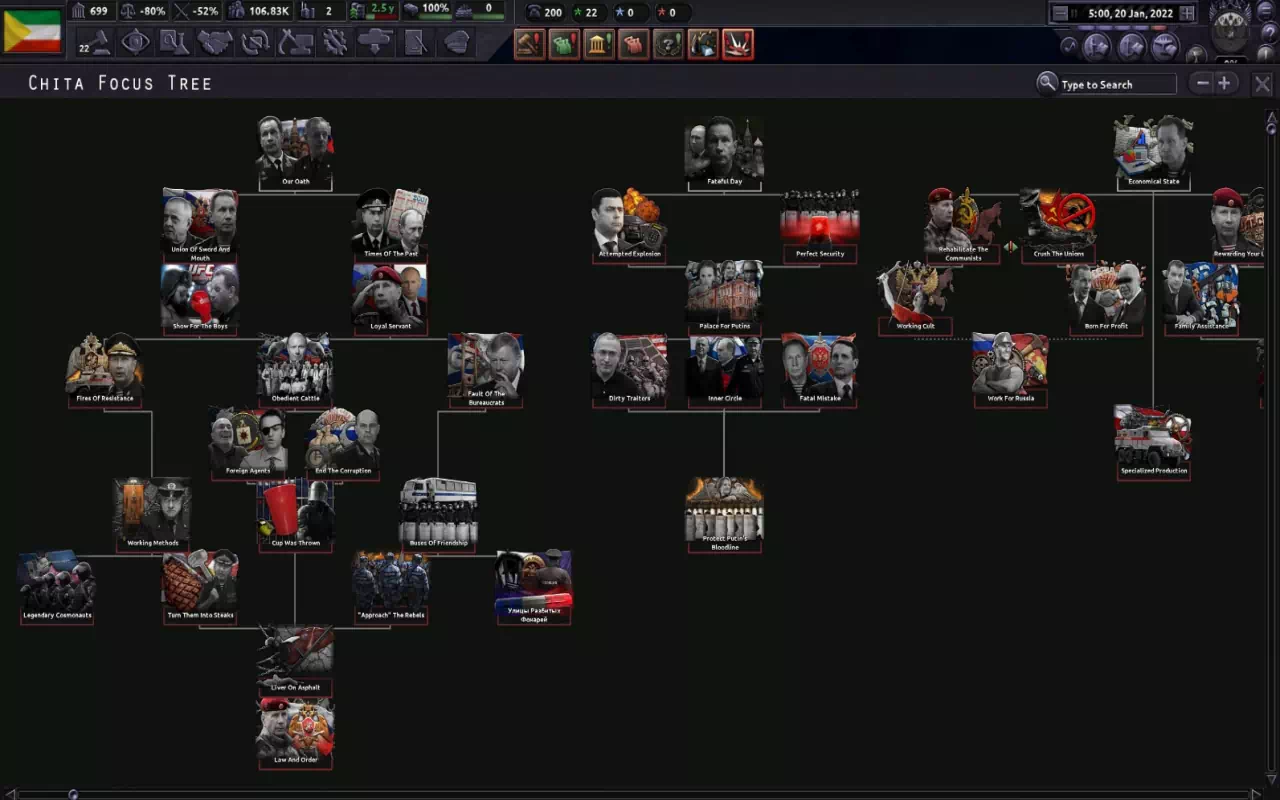The height and width of the screenshot is (800, 1280).
Task: Click the Type to Search field
Action: tap(1116, 85)
